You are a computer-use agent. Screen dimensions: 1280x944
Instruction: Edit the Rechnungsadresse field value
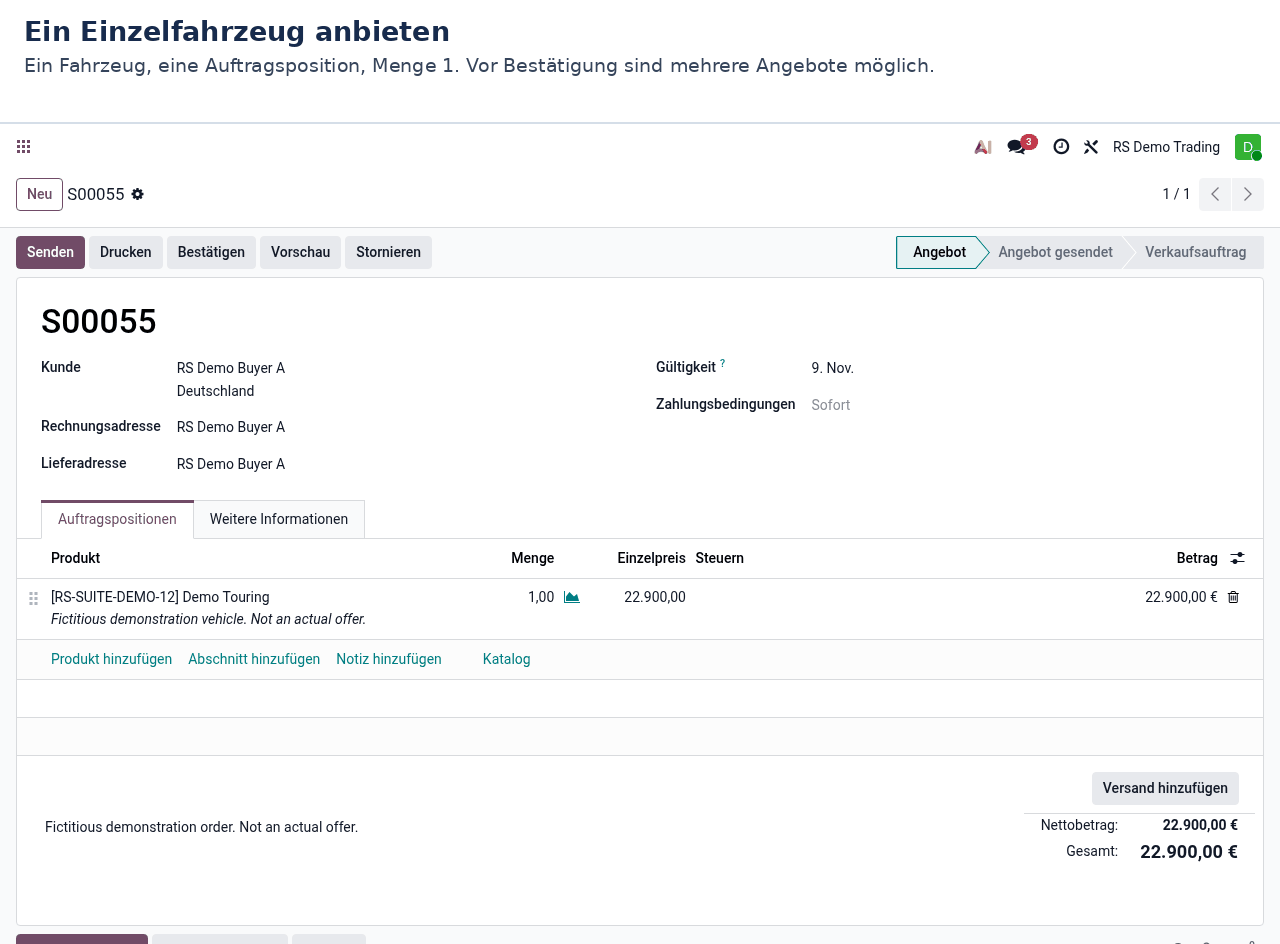tap(231, 427)
